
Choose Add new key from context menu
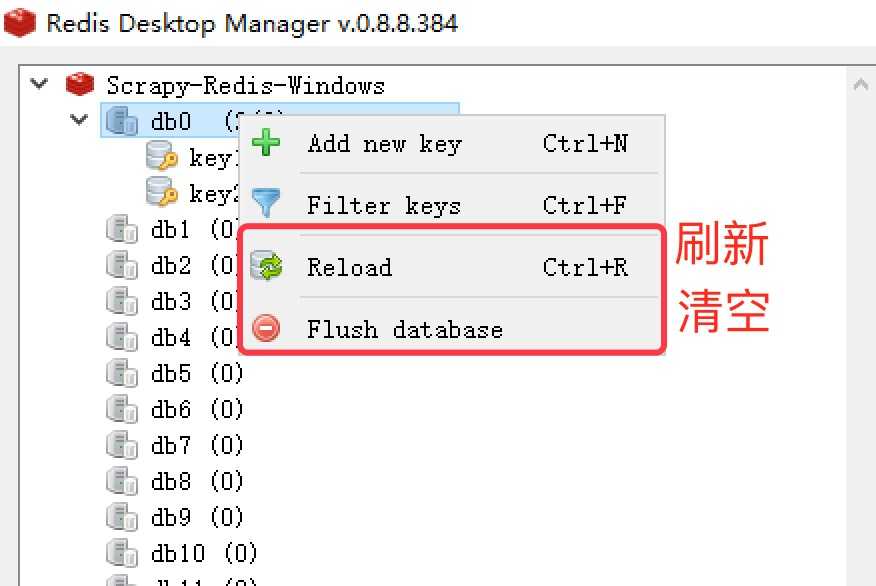coord(384,144)
